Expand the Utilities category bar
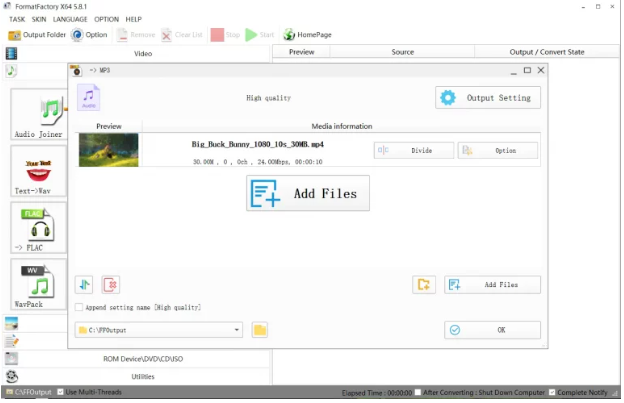This screenshot has width=624, height=403. pos(137,377)
